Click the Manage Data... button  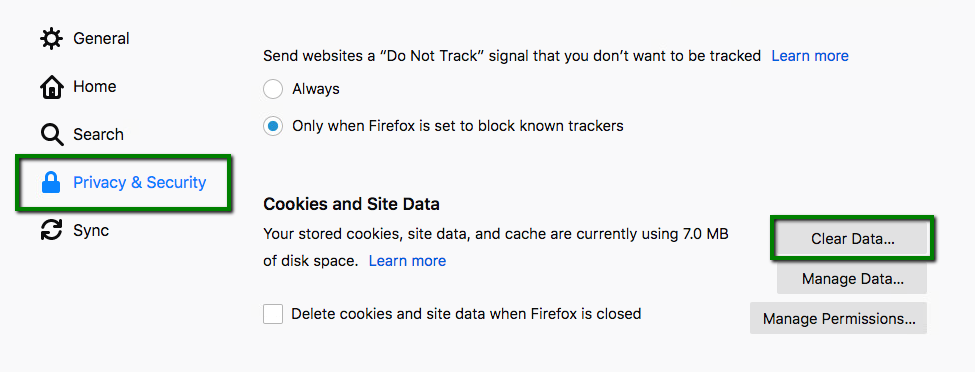[852, 279]
